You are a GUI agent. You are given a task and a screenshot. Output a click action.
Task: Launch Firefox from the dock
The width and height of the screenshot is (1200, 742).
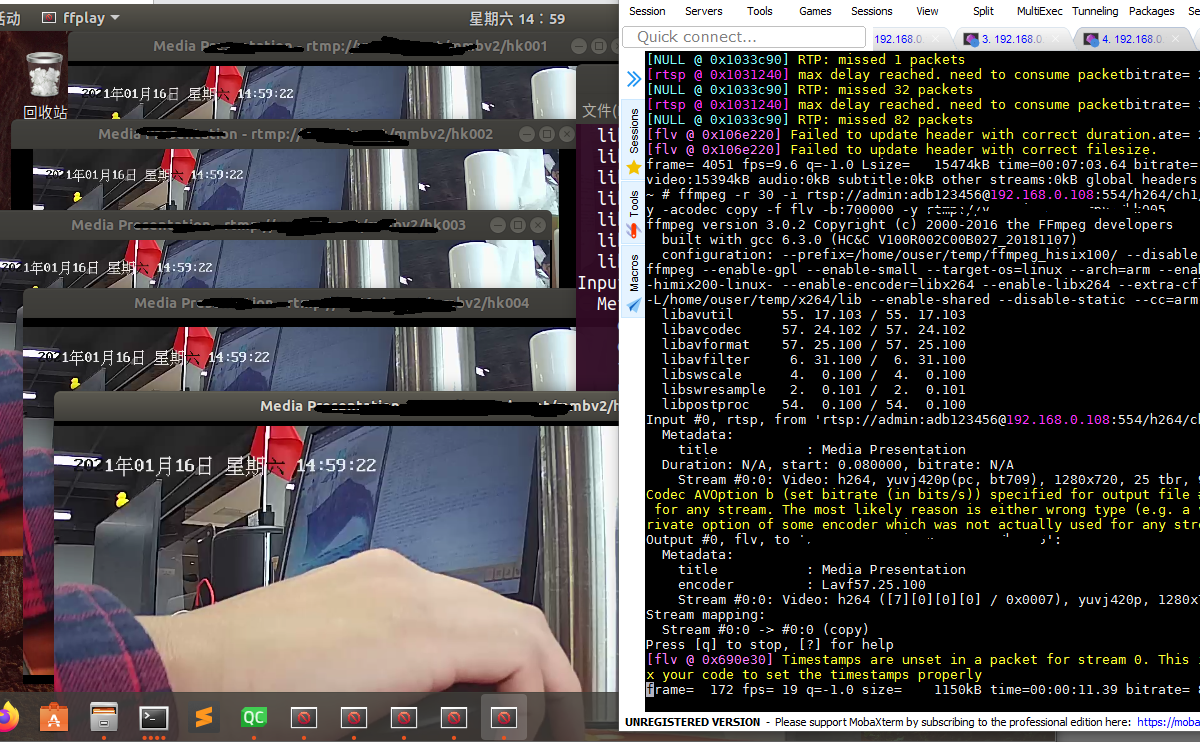click(6, 717)
